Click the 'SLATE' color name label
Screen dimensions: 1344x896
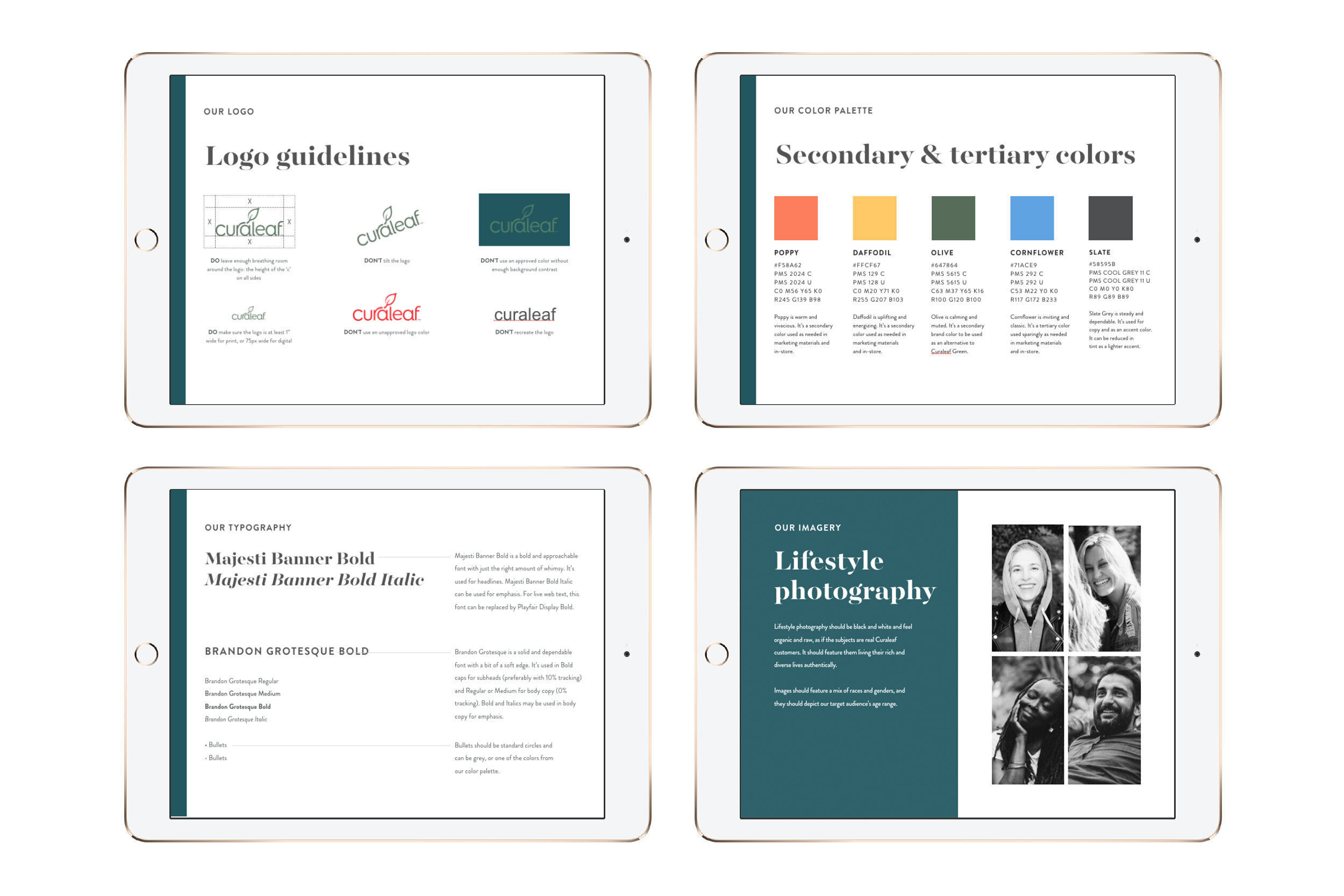click(1099, 252)
